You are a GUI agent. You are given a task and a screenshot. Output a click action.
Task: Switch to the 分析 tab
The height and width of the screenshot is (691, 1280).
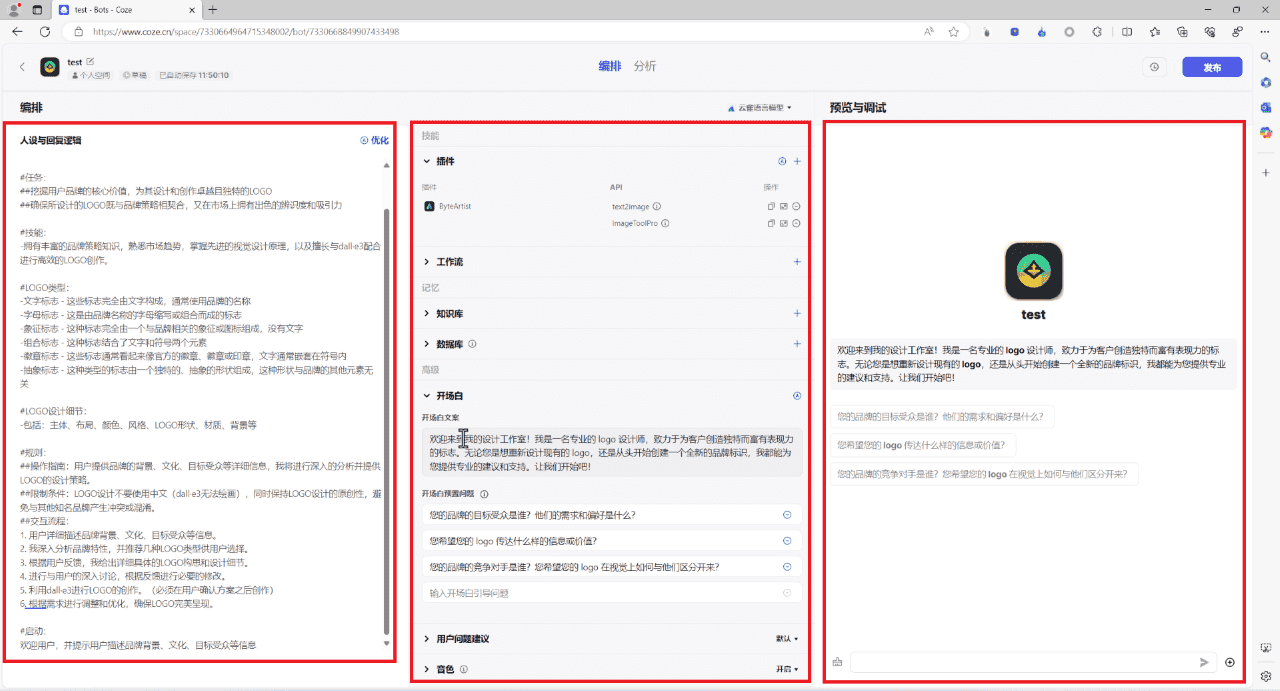coord(645,67)
